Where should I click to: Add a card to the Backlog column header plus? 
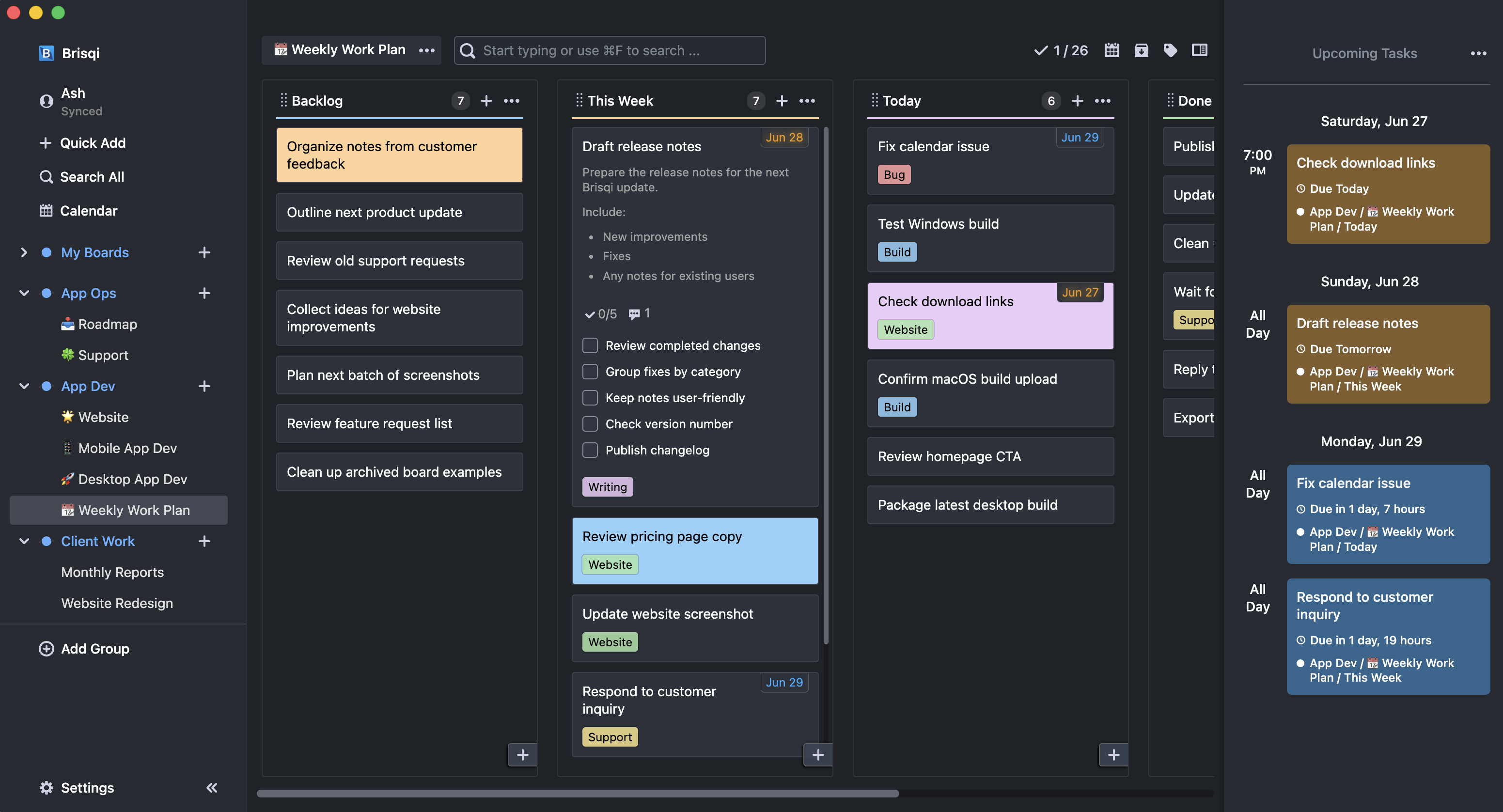click(486, 101)
